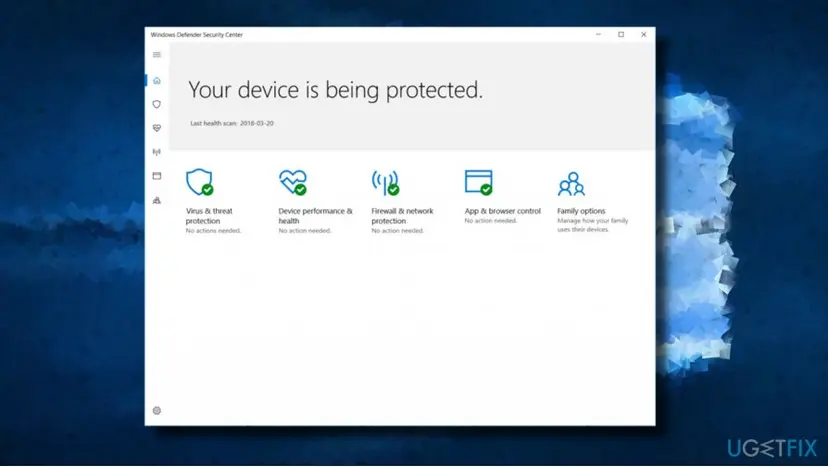828x467 pixels.
Task: Click Firewall & network protection antenna tile icon
Action: coord(385,182)
